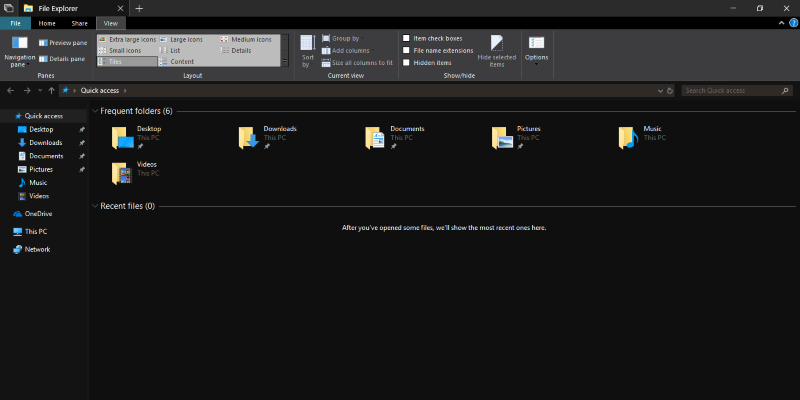Image resolution: width=800 pixels, height=400 pixels.
Task: Click the Refresh button beside address bar
Action: click(669, 90)
